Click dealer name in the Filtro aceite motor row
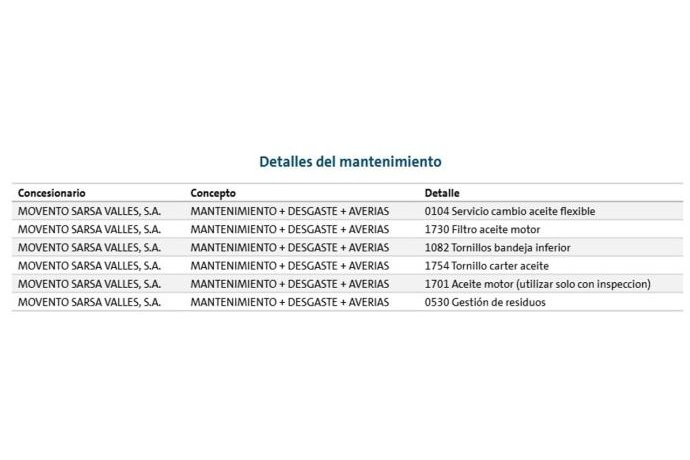The height and width of the screenshot is (460, 690). [x=89, y=229]
